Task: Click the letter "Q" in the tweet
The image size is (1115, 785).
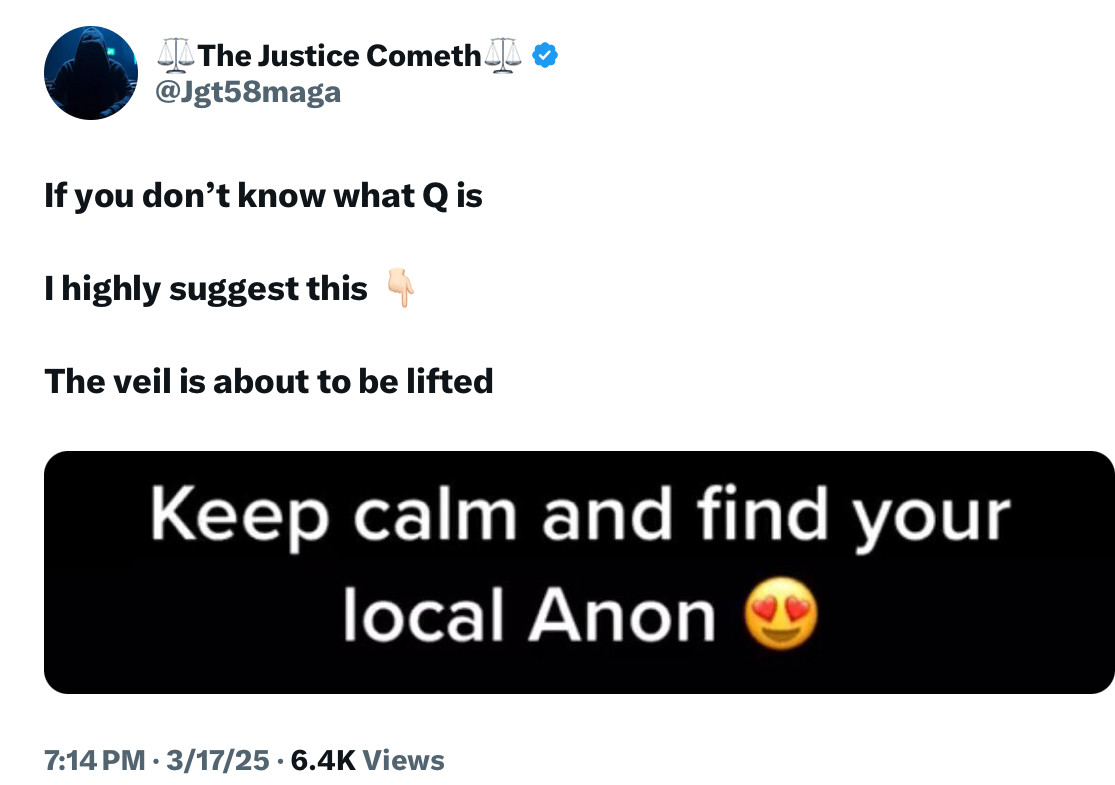Action: [x=433, y=196]
